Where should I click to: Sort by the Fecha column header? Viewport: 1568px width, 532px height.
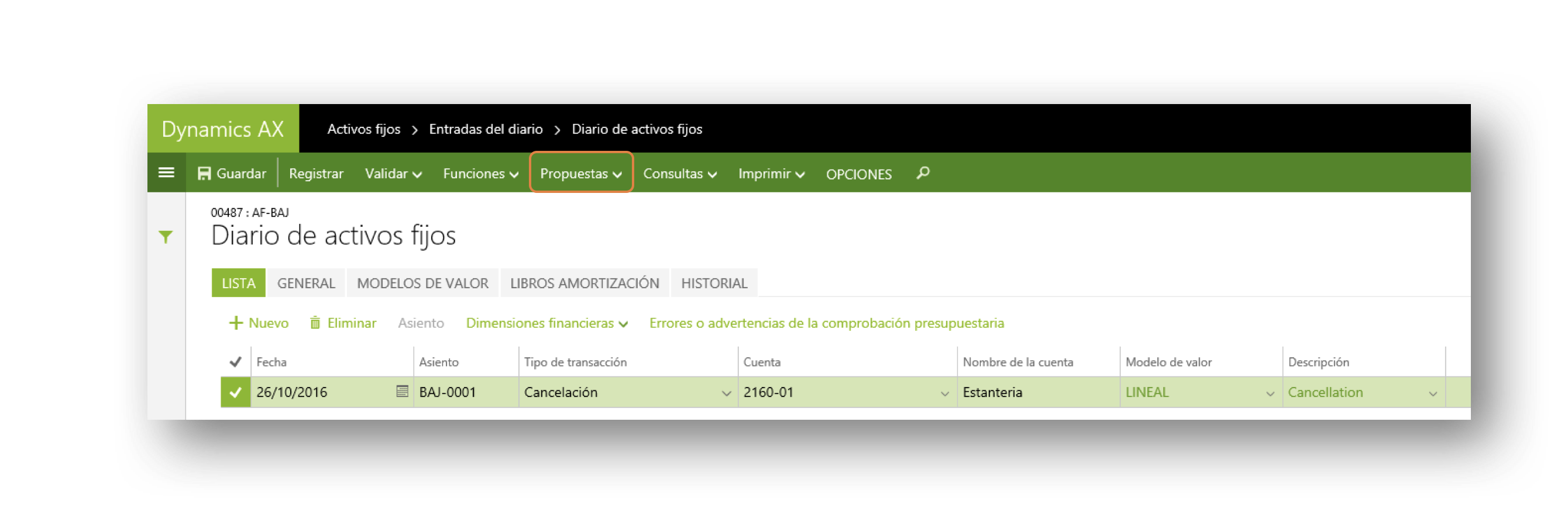[271, 362]
